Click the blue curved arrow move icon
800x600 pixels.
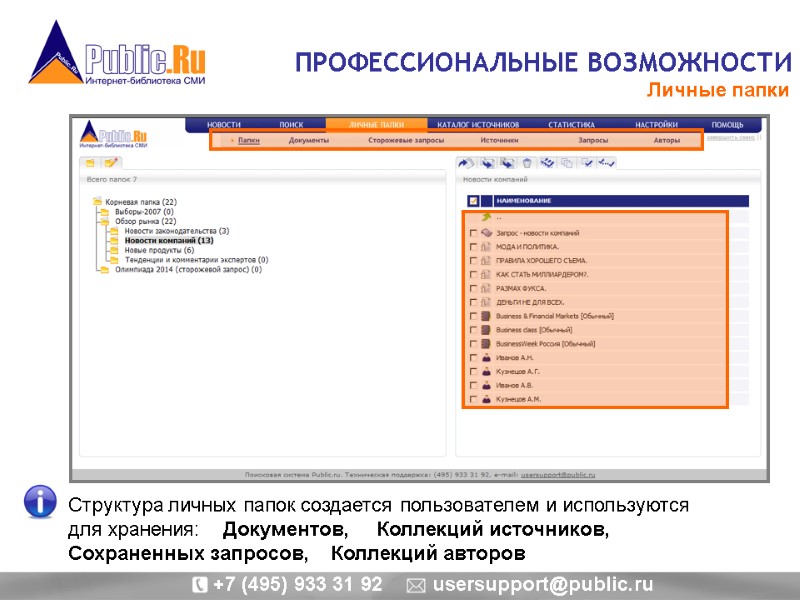465,163
